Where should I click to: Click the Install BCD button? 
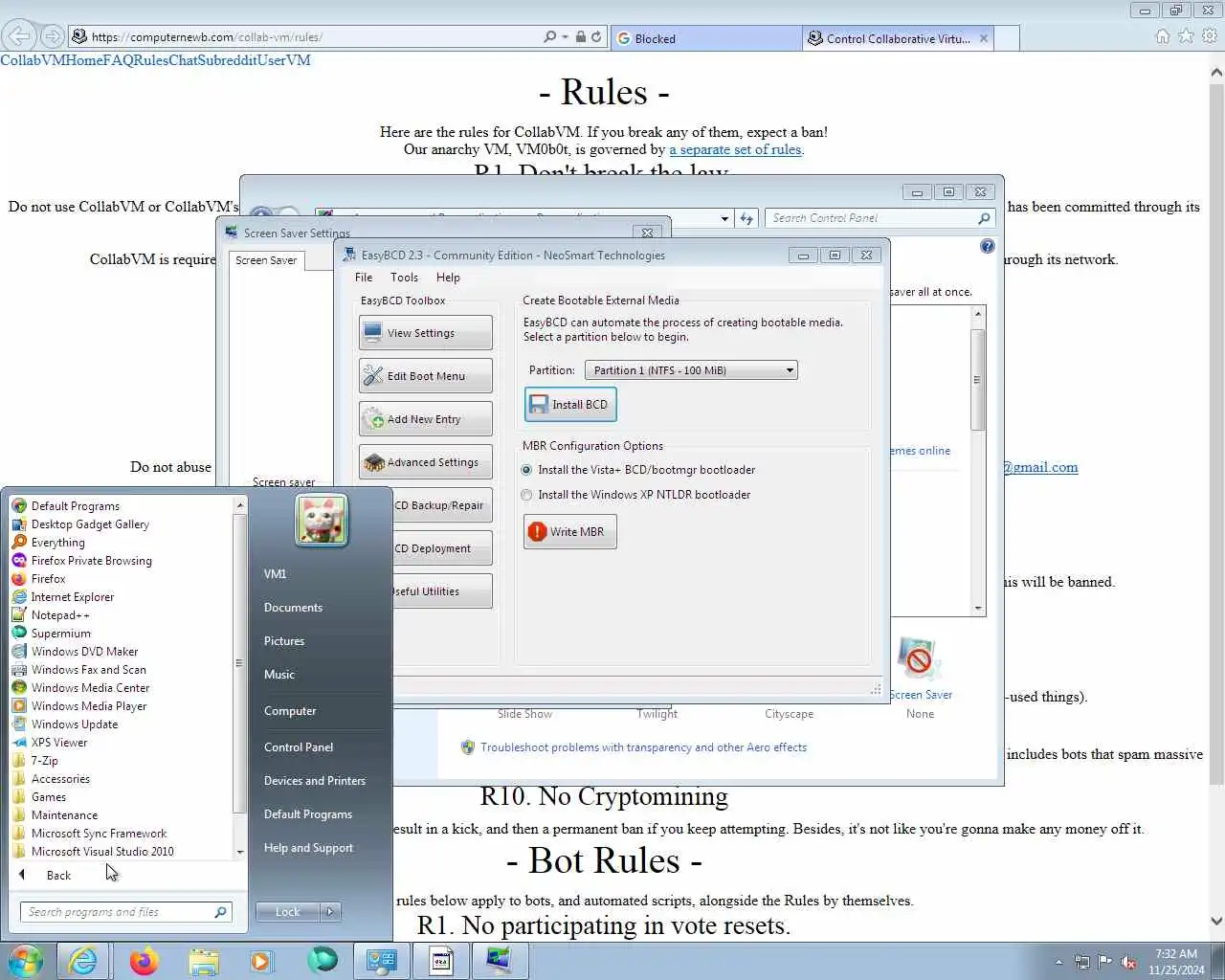(570, 405)
